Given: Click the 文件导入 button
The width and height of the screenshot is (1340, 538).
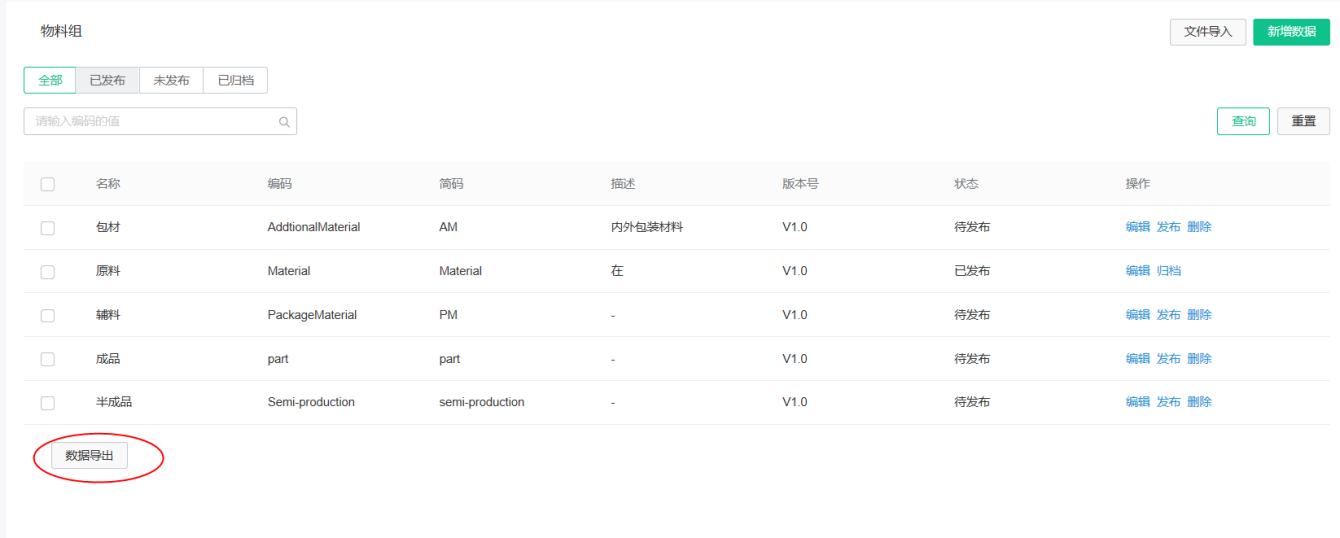Looking at the screenshot, I should tap(1208, 32).
